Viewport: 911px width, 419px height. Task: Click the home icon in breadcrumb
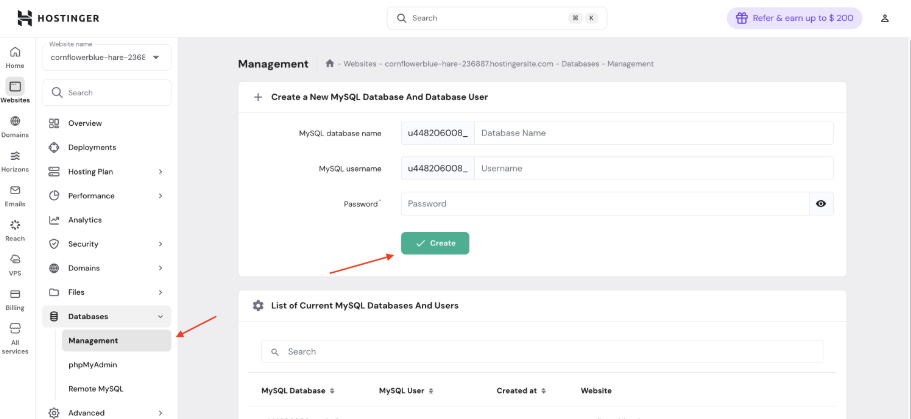click(x=330, y=64)
